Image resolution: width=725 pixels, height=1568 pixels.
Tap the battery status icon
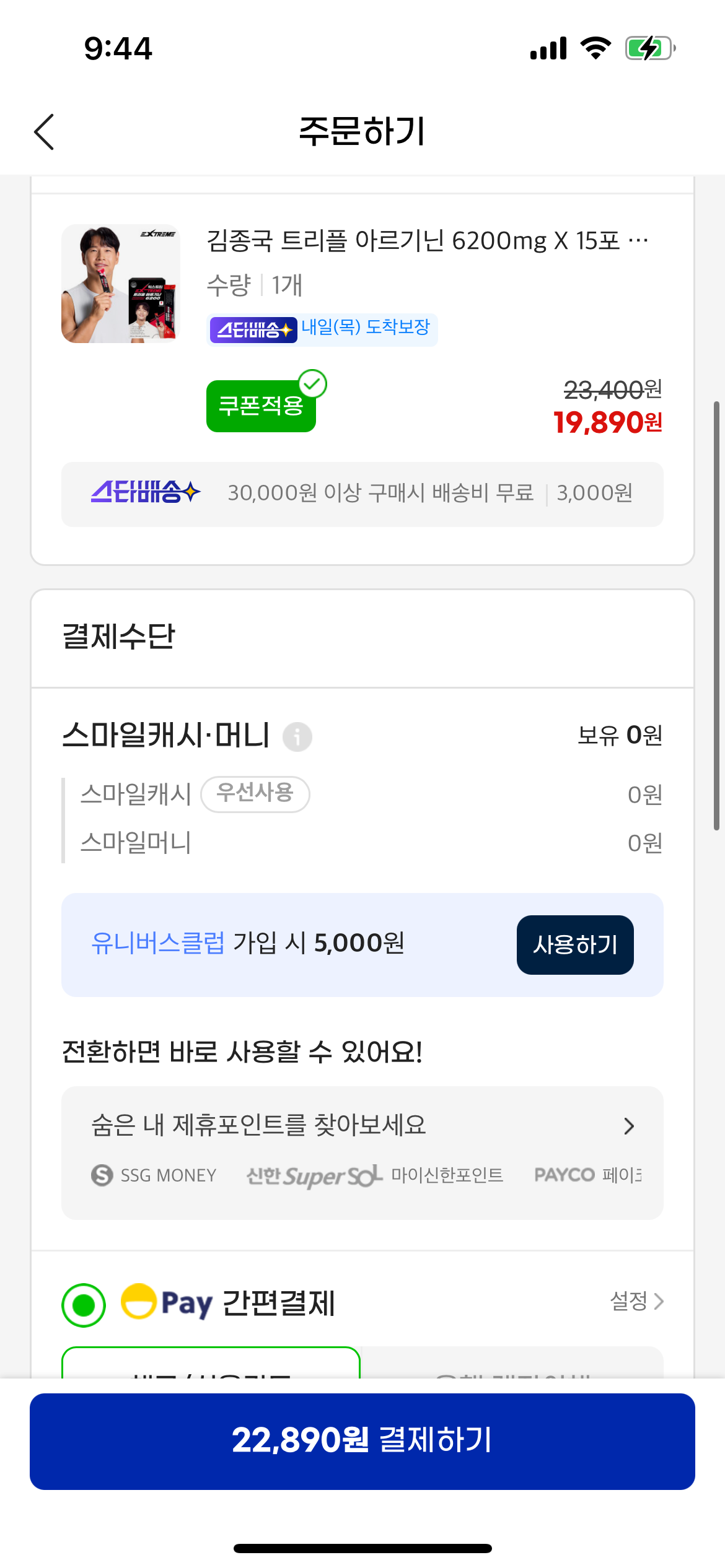click(649, 48)
